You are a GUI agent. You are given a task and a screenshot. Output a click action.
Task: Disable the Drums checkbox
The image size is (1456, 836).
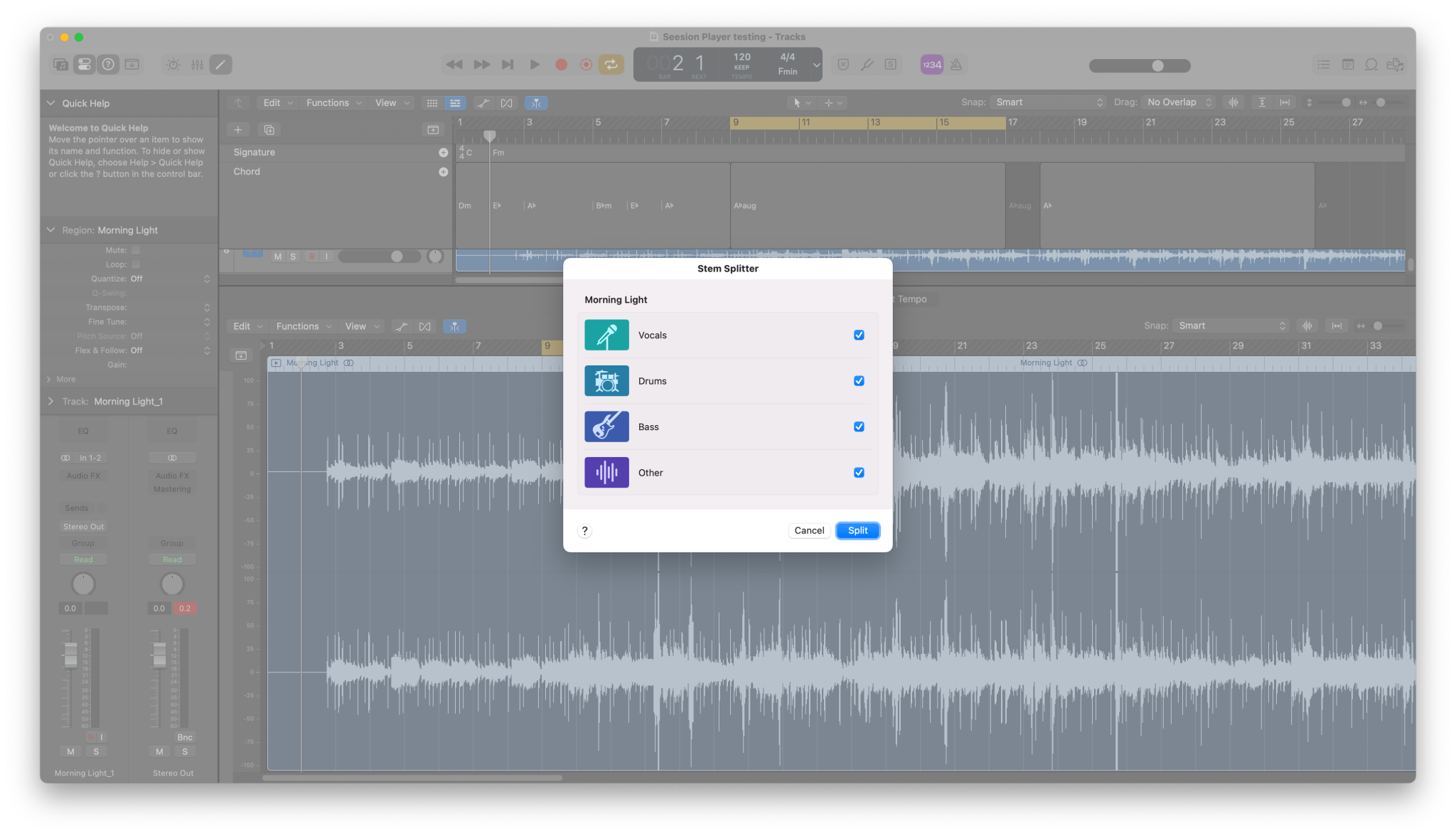tap(859, 380)
